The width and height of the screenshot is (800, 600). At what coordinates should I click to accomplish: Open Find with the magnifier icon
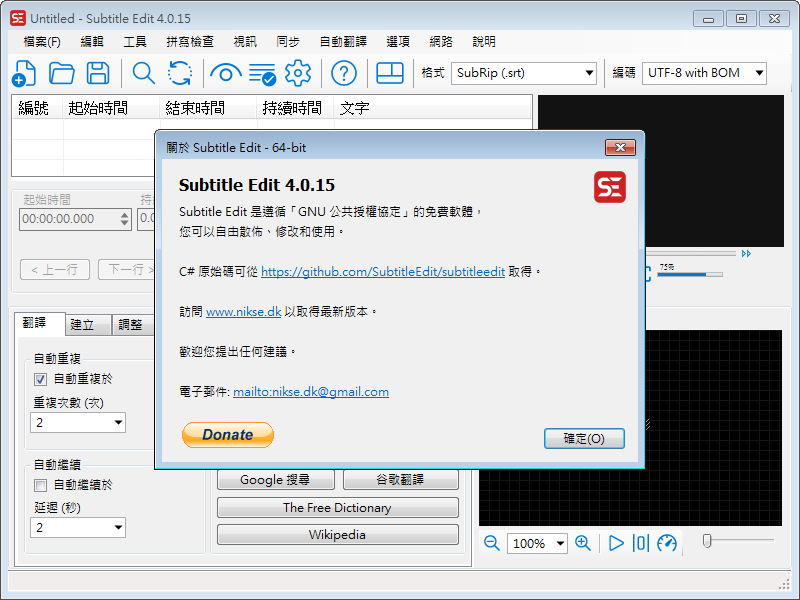tap(143, 73)
